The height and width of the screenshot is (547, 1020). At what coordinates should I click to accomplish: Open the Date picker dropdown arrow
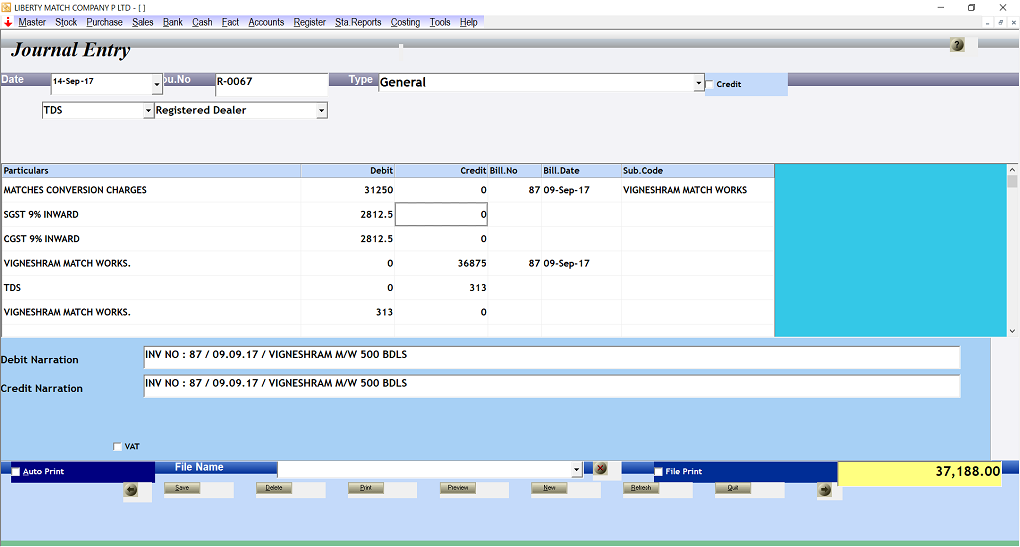click(156, 84)
